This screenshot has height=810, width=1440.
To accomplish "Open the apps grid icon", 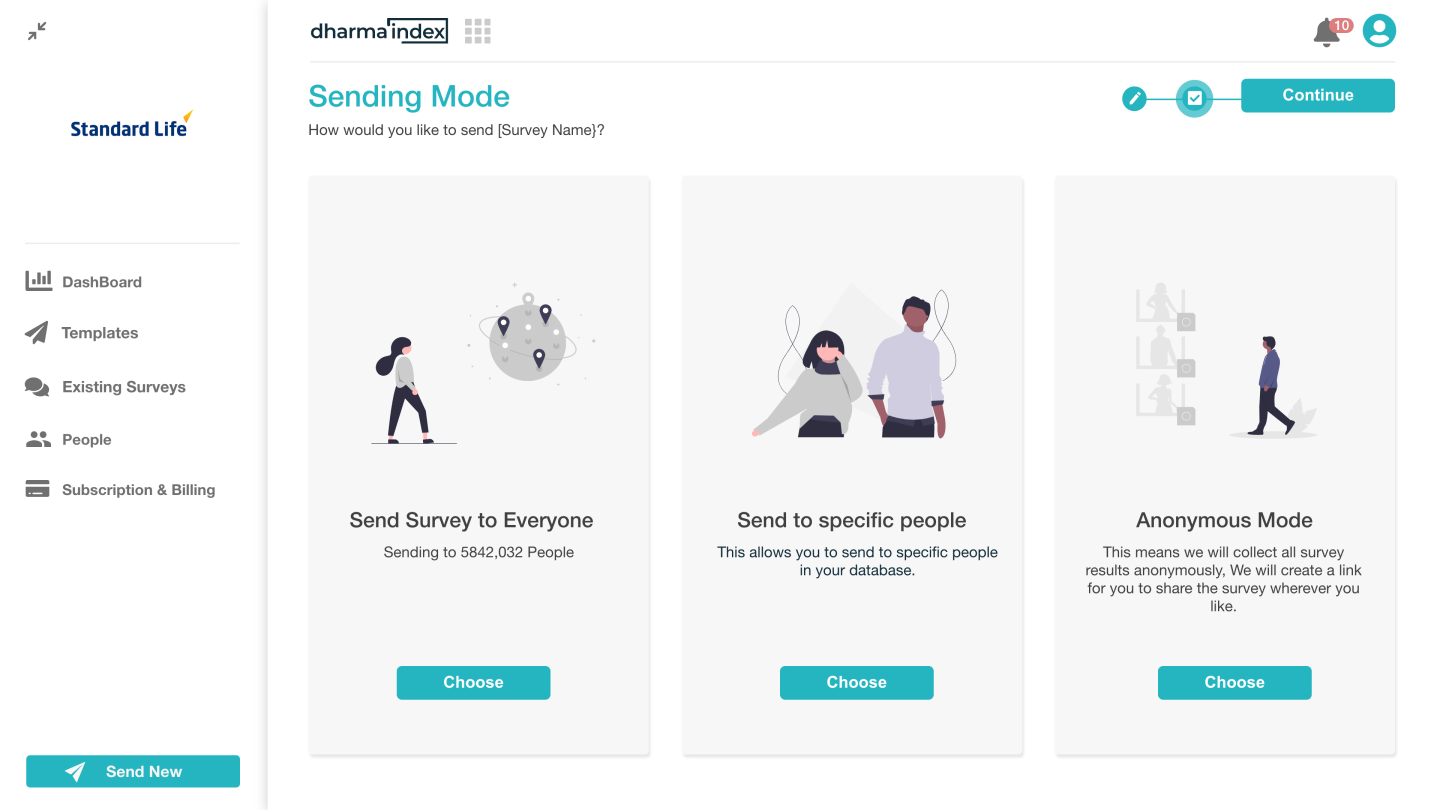I will pos(478,31).
